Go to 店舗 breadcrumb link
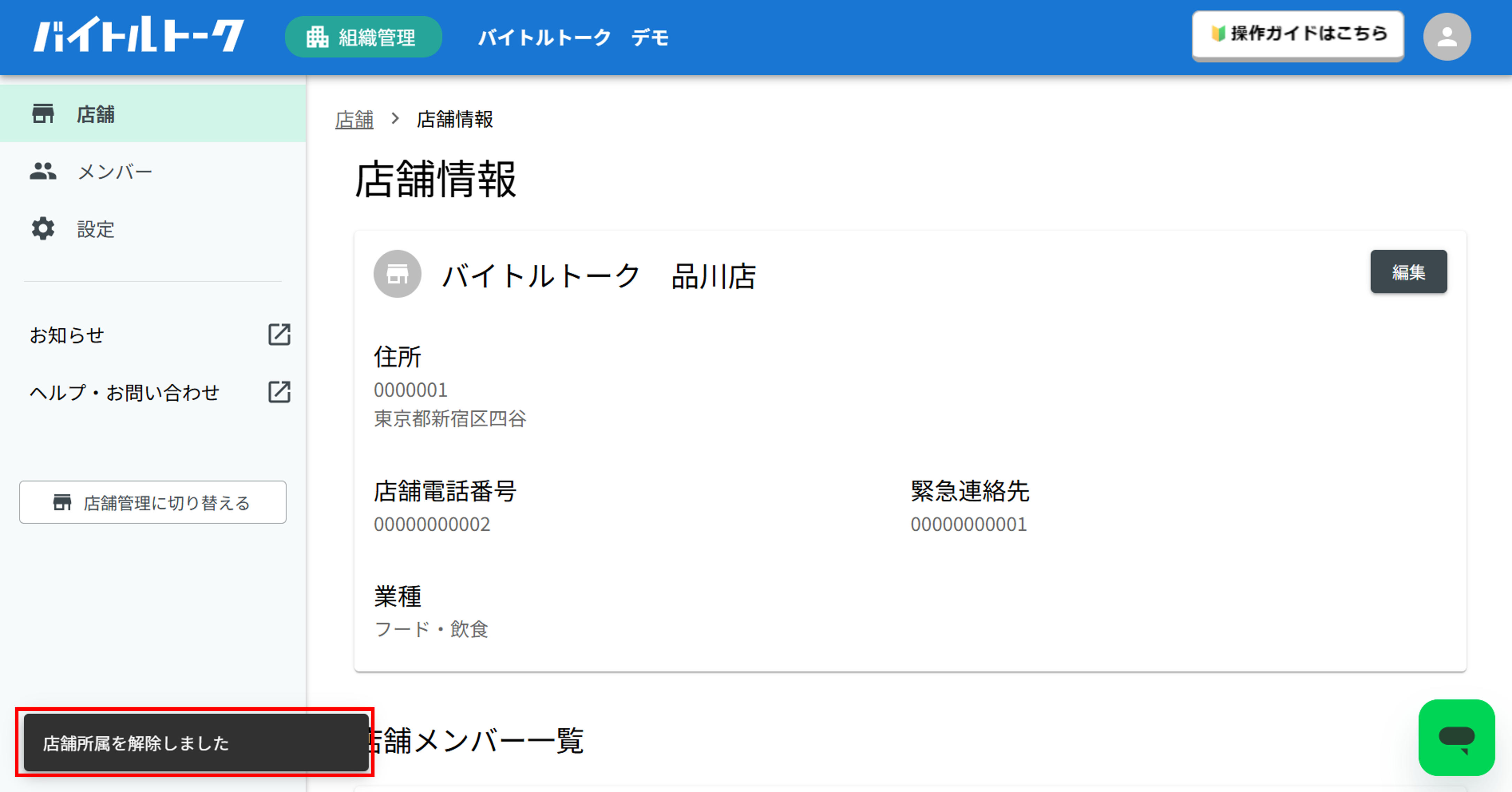Screen dimensions: 1512x792 point(354,120)
